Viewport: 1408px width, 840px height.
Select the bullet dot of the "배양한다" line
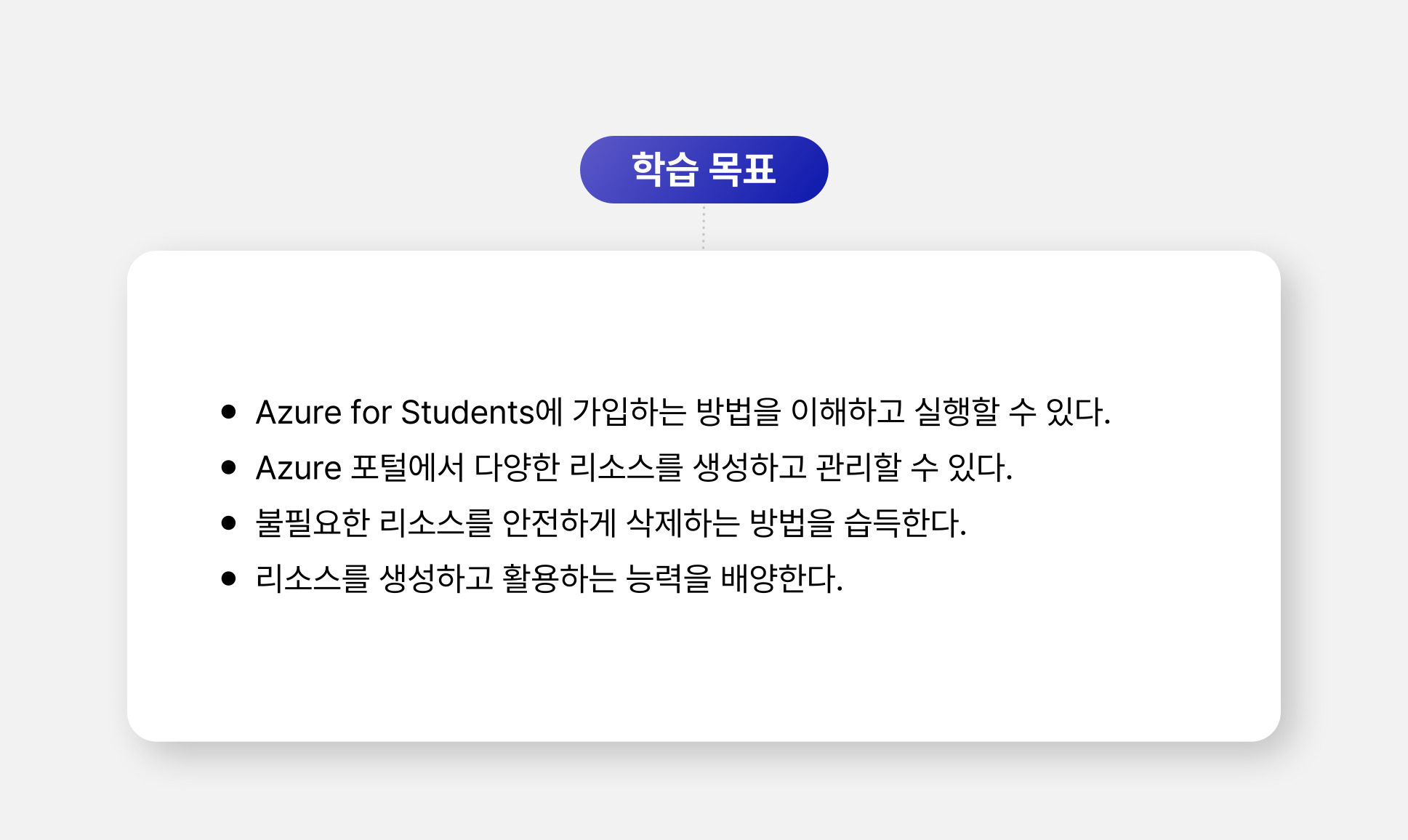point(229,578)
